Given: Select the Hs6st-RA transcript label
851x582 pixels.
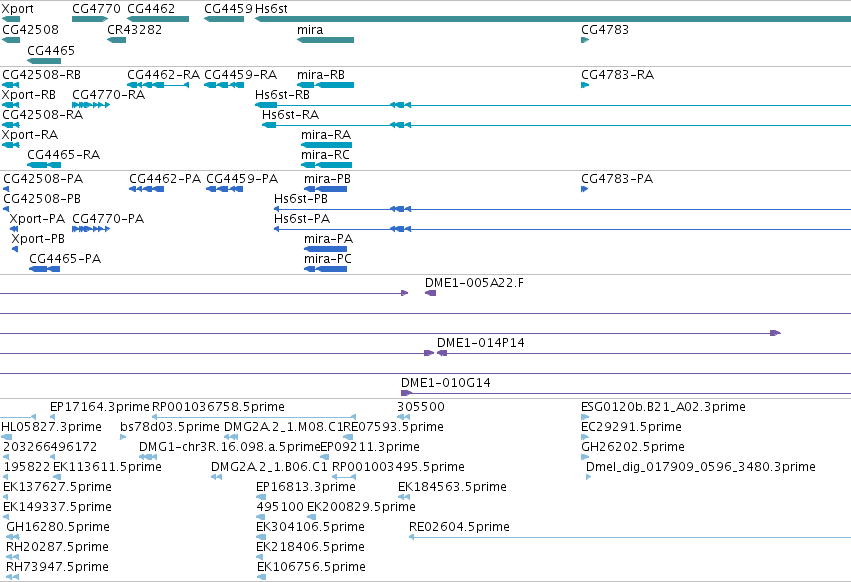Looking at the screenshot, I should [x=290, y=115].
